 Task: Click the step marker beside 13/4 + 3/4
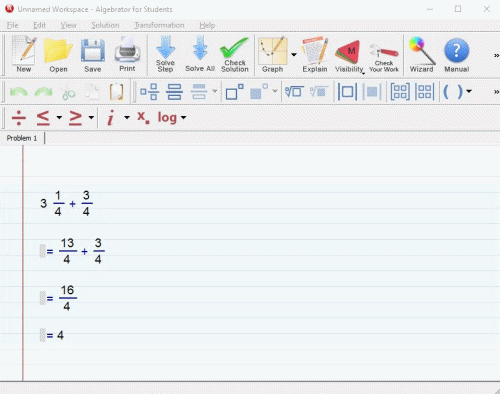click(43, 251)
